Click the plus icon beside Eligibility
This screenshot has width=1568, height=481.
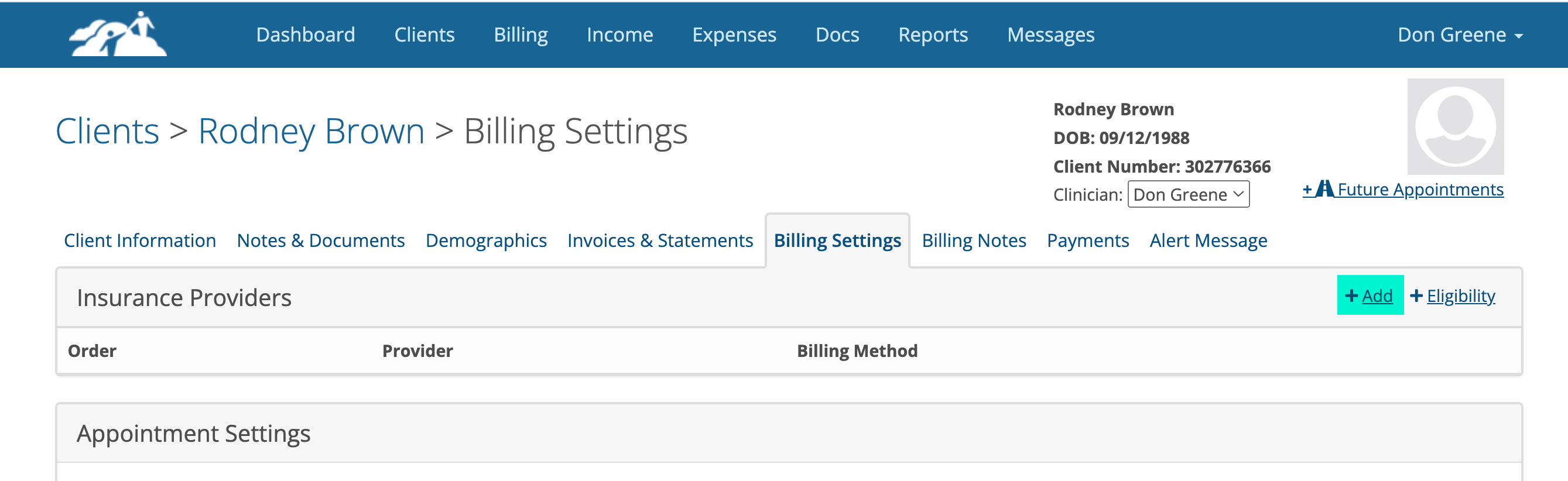[1416, 296]
